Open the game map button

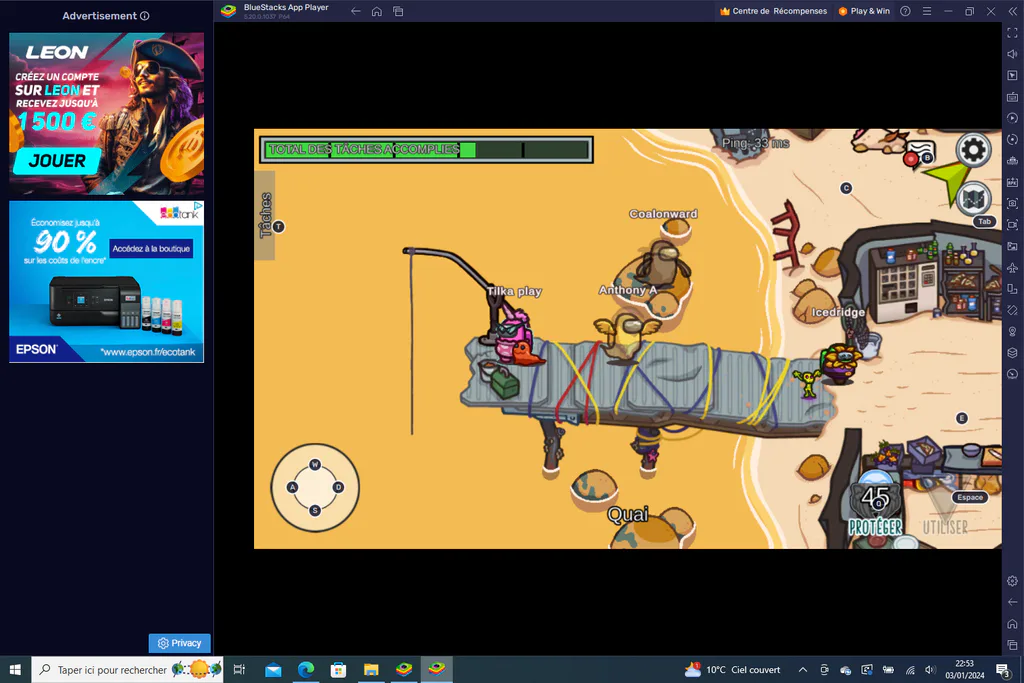[973, 199]
